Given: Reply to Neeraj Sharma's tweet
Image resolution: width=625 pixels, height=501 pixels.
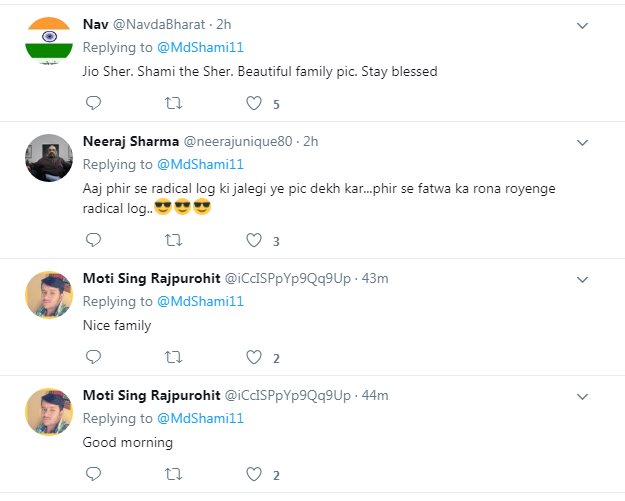Looking at the screenshot, I should click(93, 240).
